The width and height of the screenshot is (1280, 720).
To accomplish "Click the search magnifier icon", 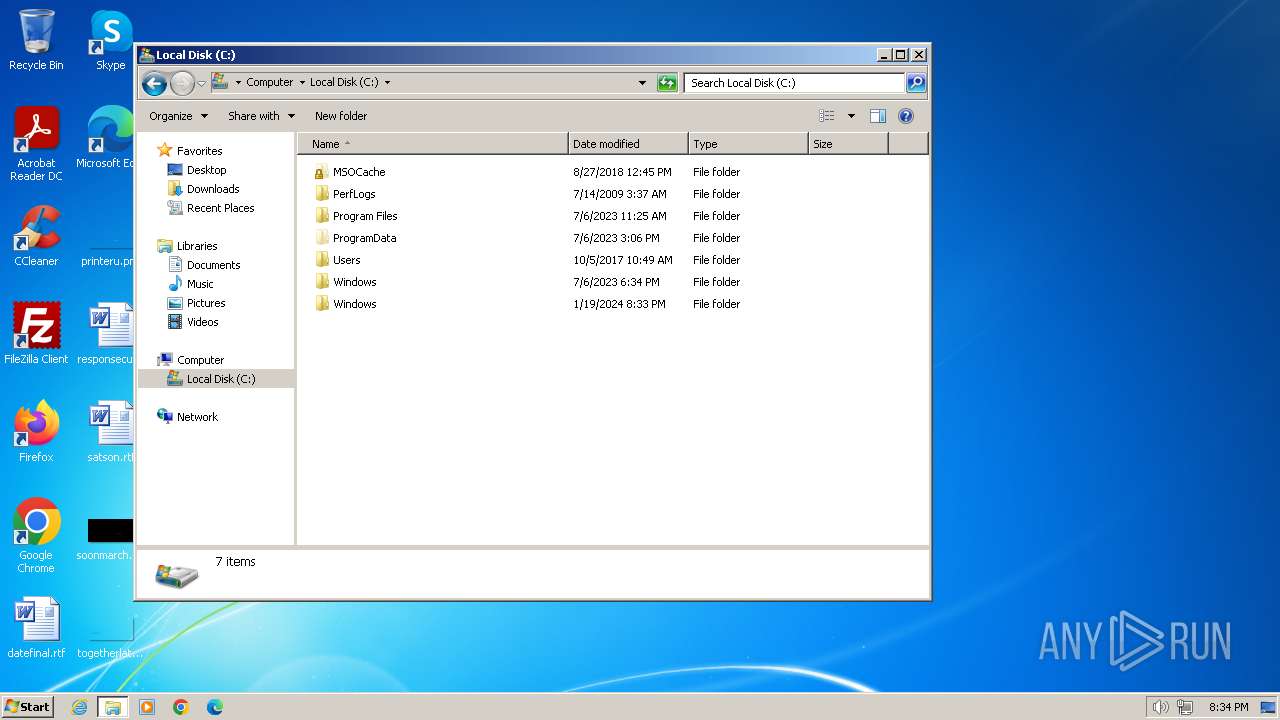I will point(915,83).
